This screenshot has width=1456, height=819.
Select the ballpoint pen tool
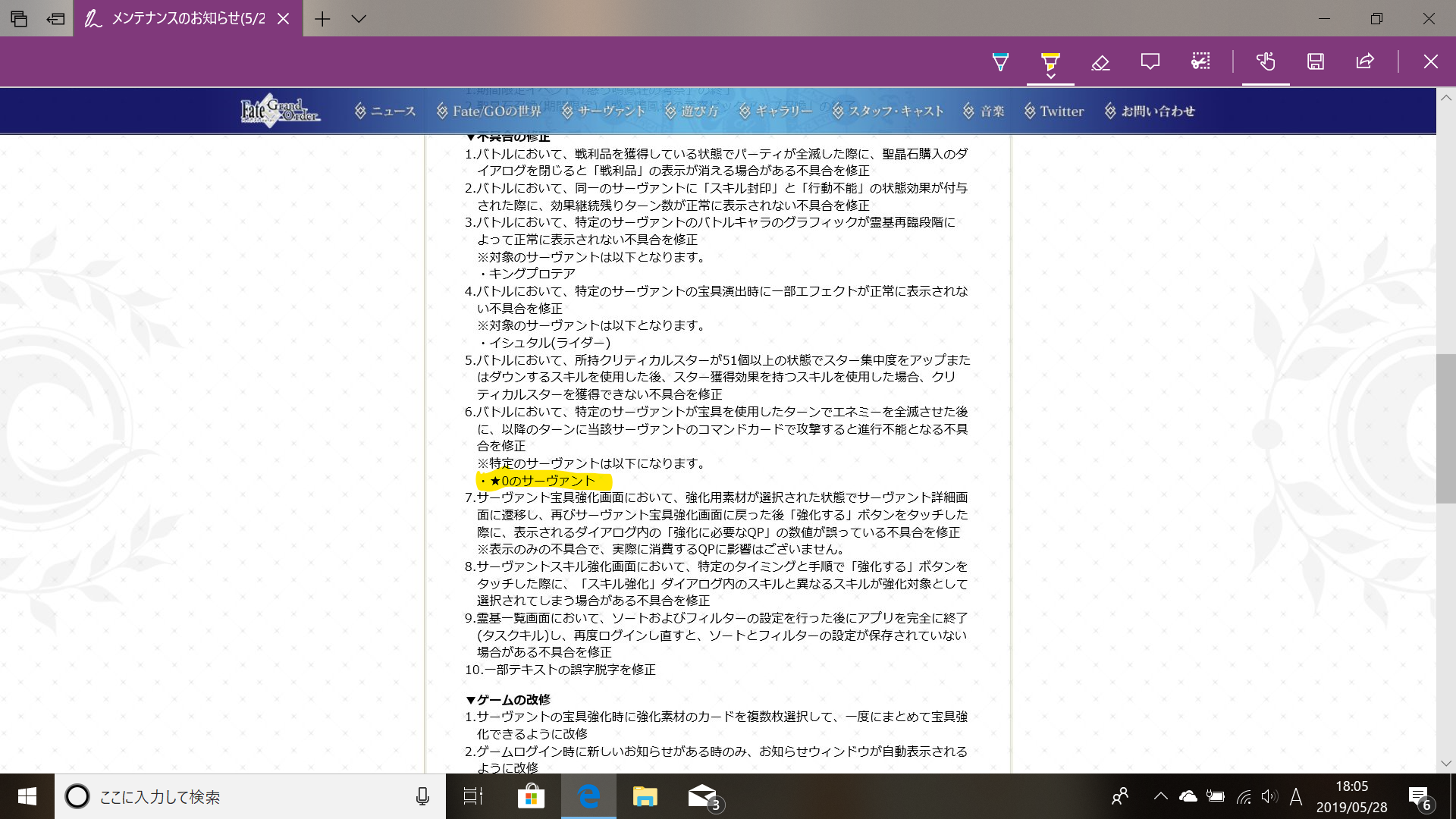coord(1000,61)
